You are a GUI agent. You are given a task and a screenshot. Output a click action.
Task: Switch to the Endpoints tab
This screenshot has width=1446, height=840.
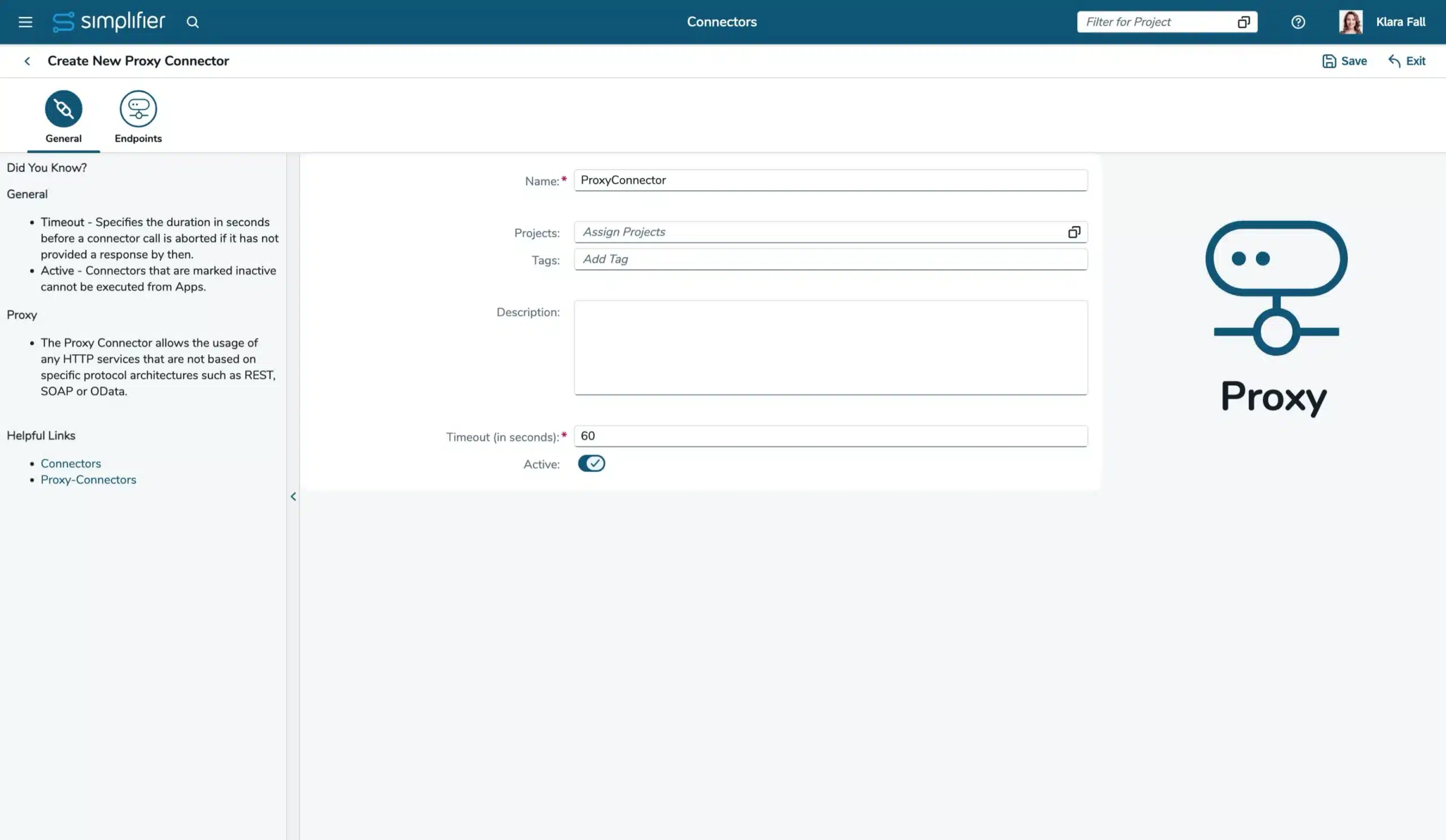point(138,117)
